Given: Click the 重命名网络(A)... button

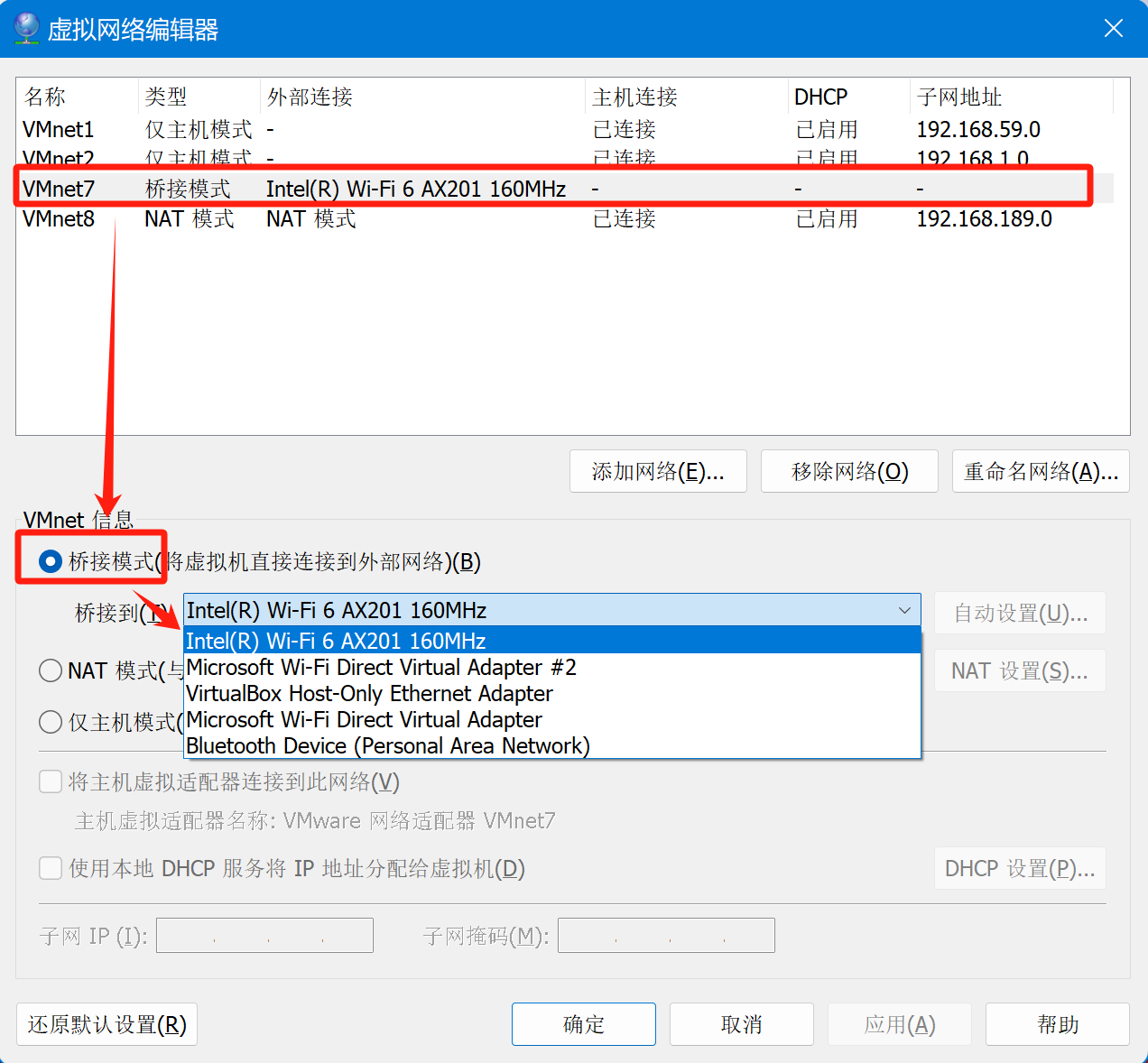Looking at the screenshot, I should pyautogui.click(x=1041, y=471).
